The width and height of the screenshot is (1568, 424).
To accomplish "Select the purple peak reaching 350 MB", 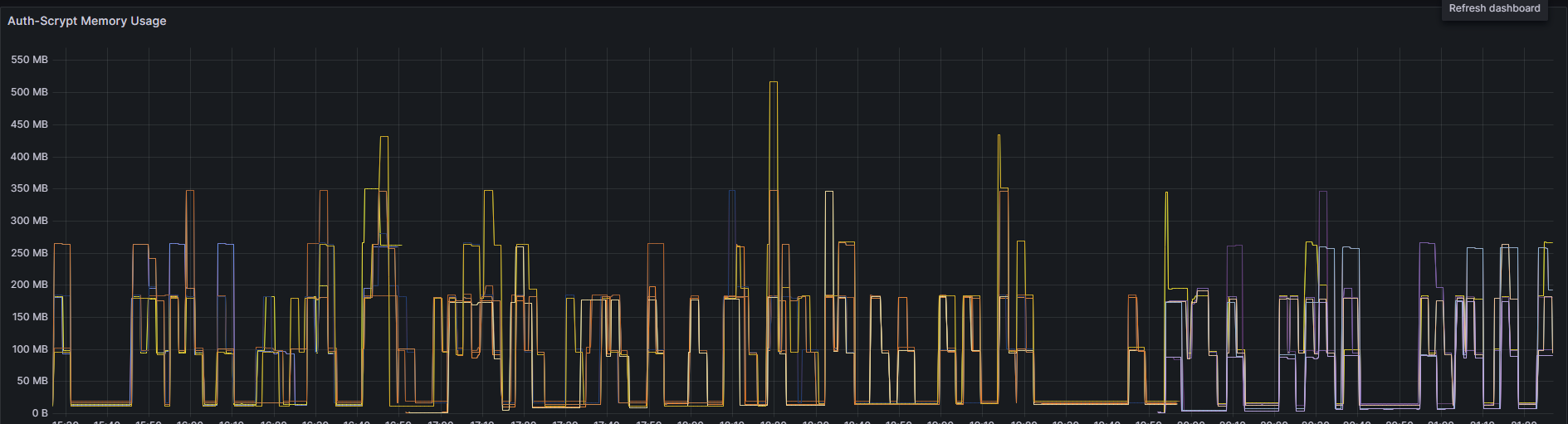I will [x=1323, y=192].
